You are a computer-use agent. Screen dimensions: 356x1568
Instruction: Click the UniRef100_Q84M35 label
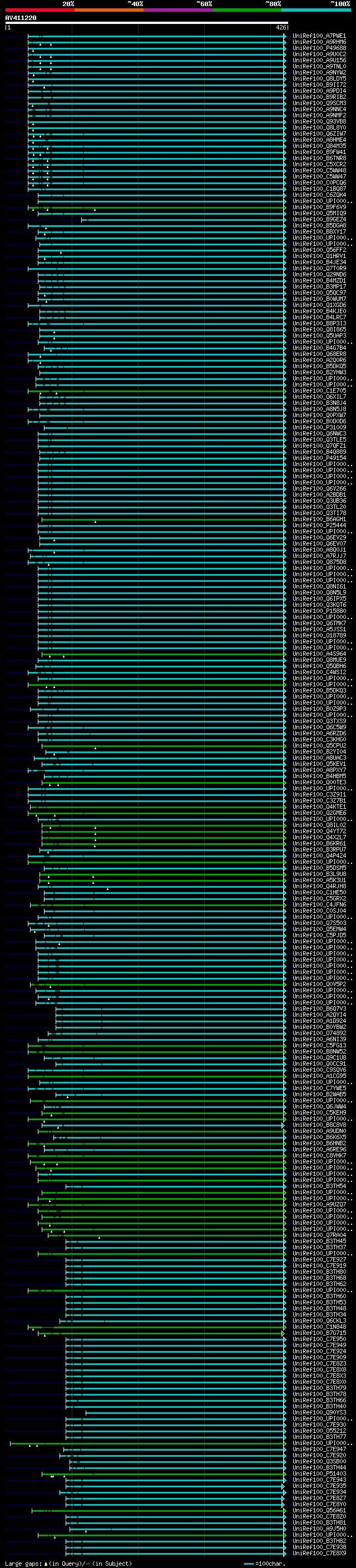(x=319, y=146)
